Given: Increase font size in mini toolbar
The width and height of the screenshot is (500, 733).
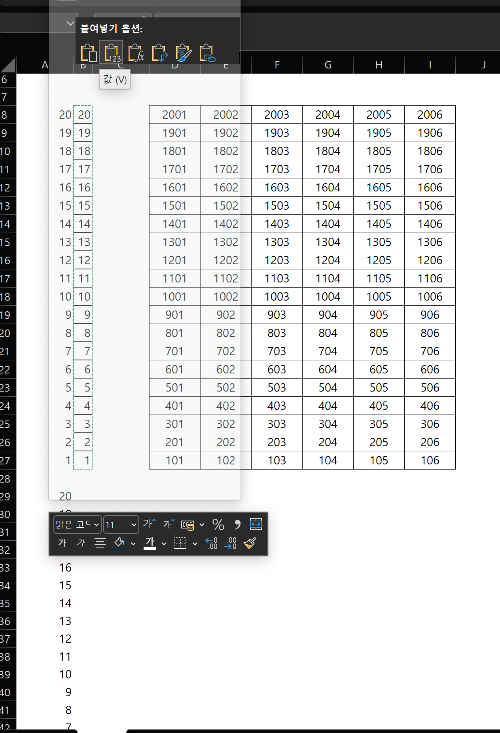Looking at the screenshot, I should tap(150, 524).
